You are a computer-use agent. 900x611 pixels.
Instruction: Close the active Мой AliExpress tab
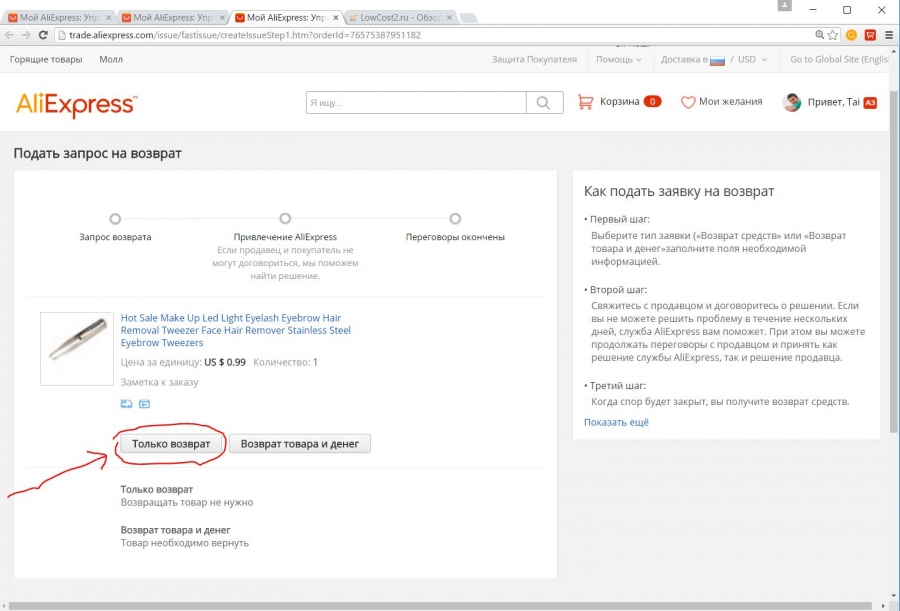pyautogui.click(x=336, y=18)
